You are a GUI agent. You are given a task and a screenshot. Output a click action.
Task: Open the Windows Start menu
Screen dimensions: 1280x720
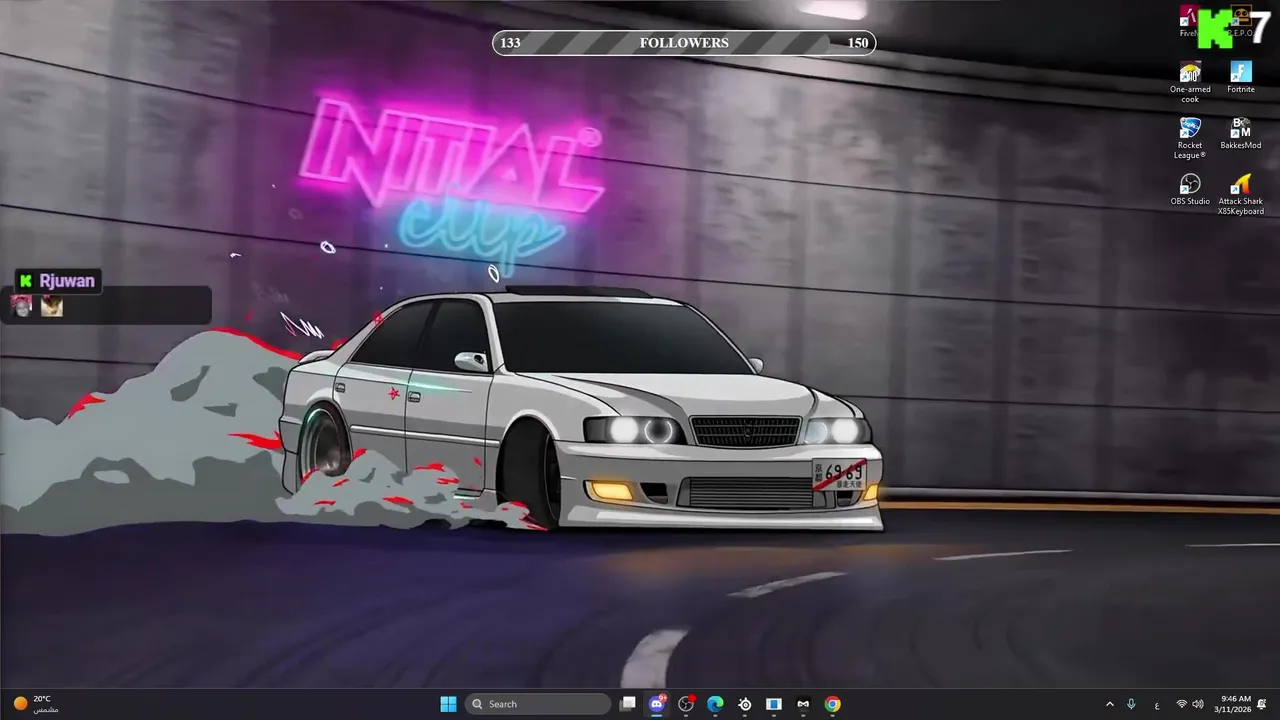tap(448, 704)
